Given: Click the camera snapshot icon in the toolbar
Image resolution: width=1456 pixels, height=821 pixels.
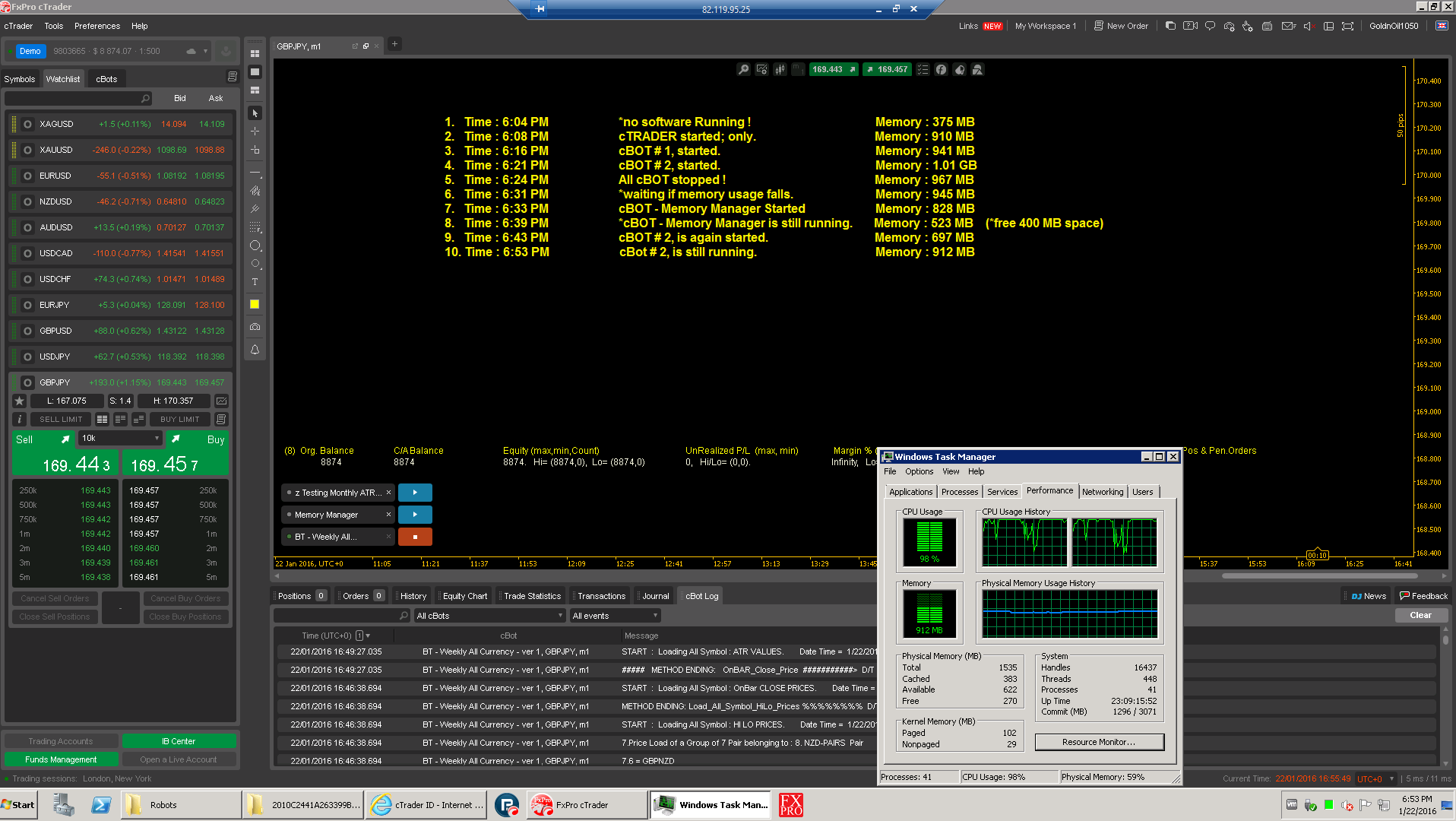Looking at the screenshot, I should tap(255, 327).
